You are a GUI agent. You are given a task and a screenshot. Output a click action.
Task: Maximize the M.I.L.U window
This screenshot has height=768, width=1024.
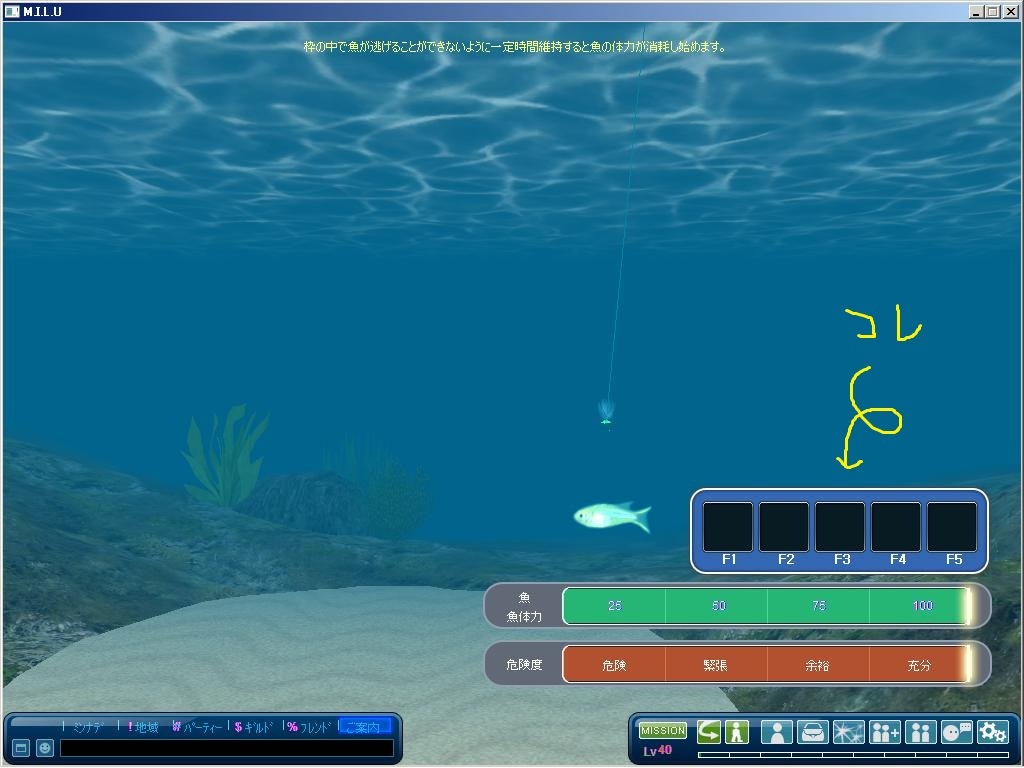pyautogui.click(x=991, y=11)
